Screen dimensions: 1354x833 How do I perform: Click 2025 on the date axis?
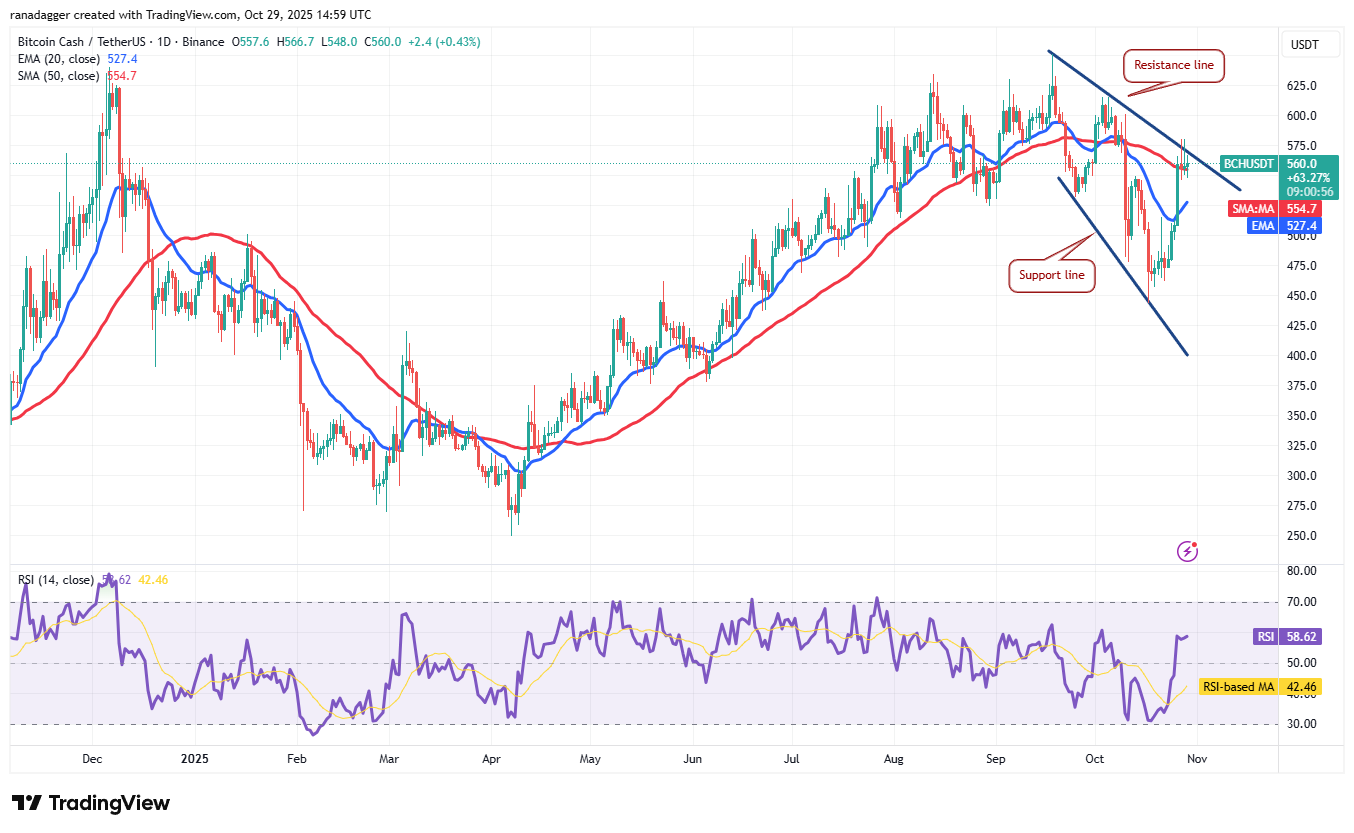195,759
